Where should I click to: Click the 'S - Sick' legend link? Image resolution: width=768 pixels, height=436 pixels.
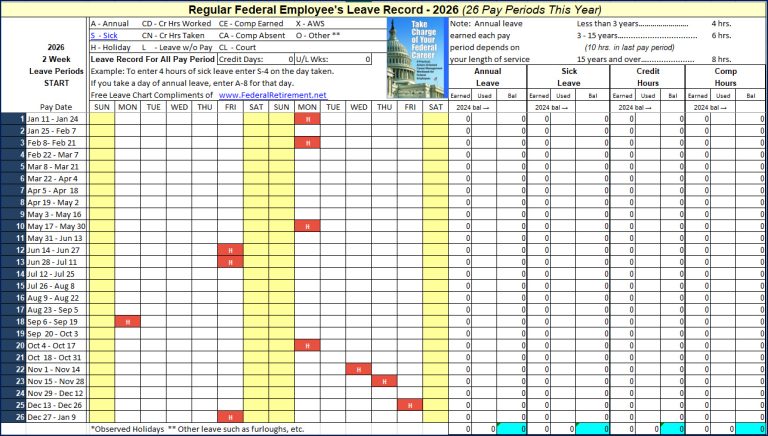click(x=104, y=35)
